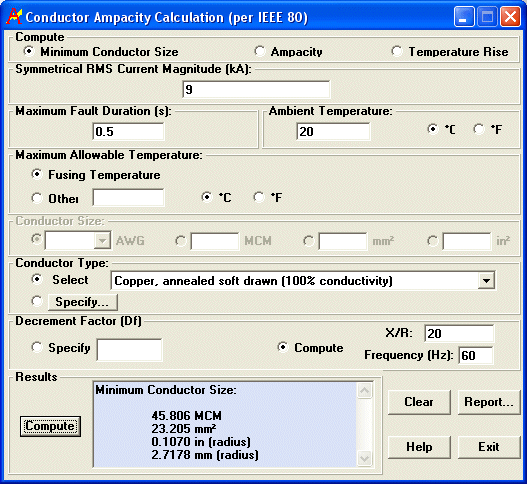
Task: Select Other maximum allowable temperature
Action: 37,198
